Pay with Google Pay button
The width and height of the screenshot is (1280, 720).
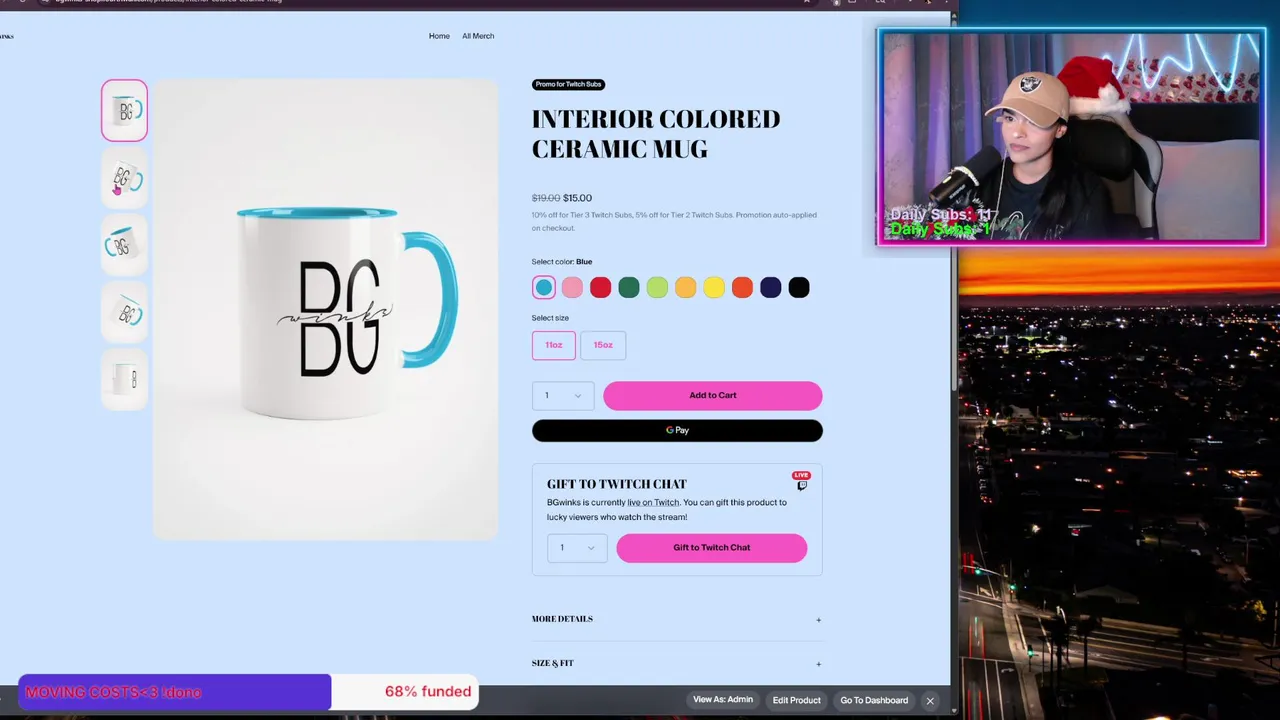click(677, 430)
